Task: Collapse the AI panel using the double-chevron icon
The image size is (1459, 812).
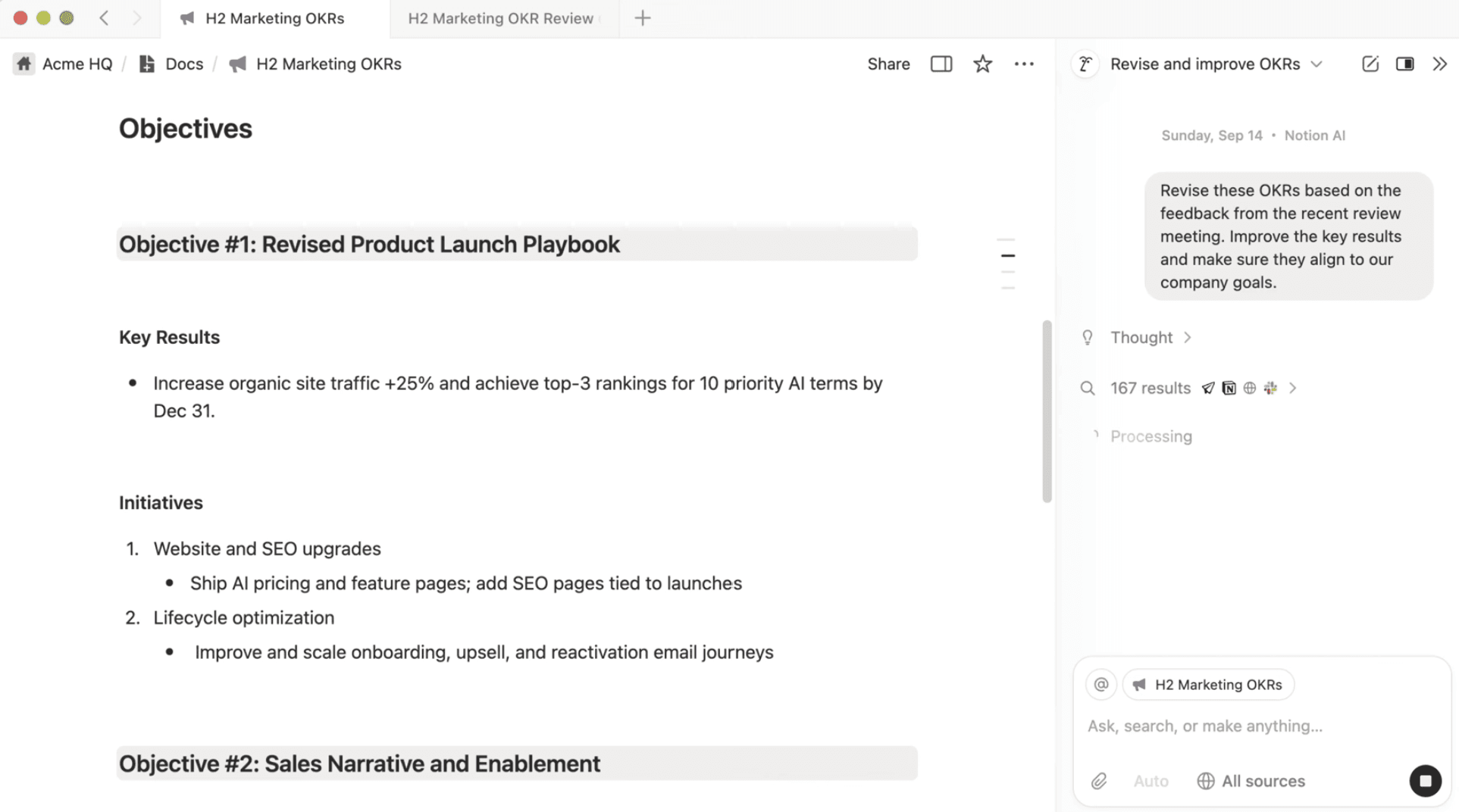Action: [x=1439, y=64]
